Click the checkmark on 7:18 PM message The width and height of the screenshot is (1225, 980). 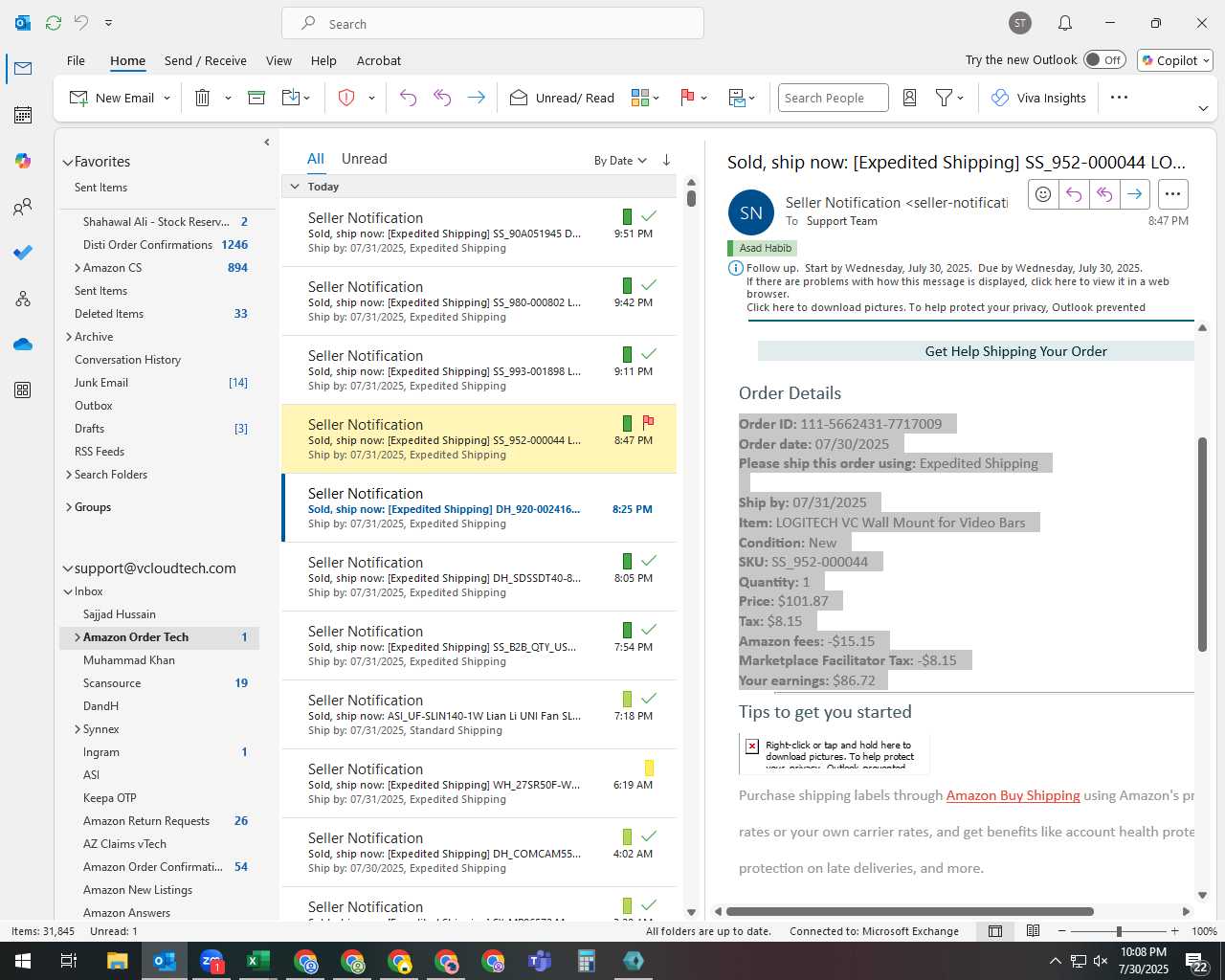click(649, 699)
